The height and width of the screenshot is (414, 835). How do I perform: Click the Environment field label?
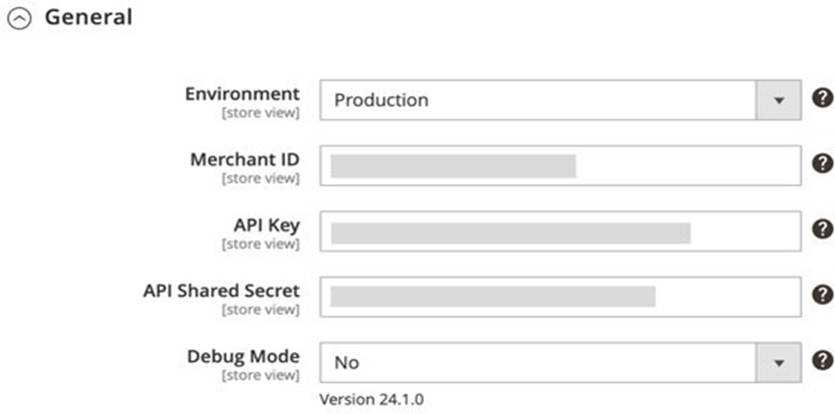click(x=241, y=94)
